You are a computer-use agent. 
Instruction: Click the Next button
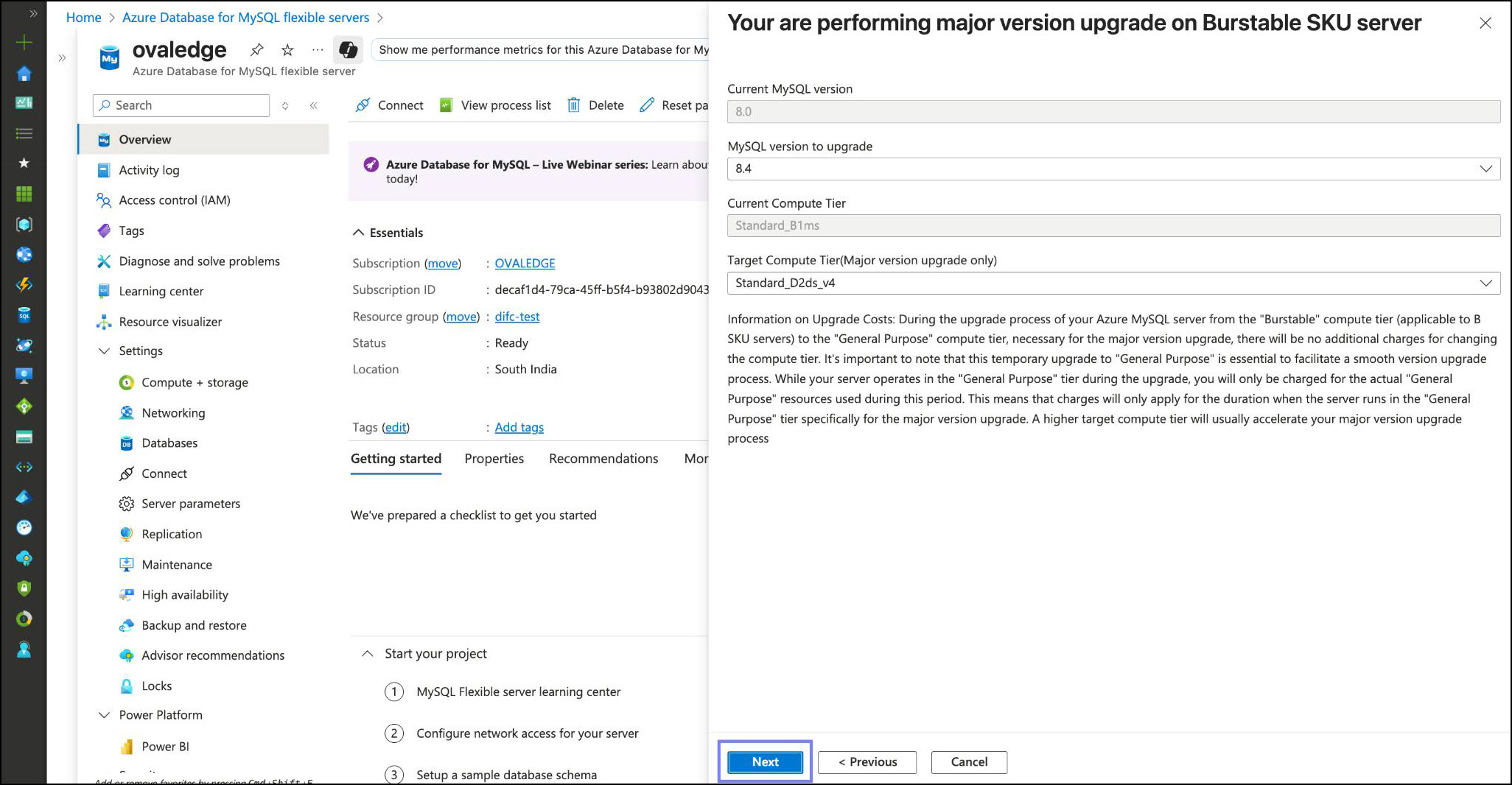coord(765,762)
